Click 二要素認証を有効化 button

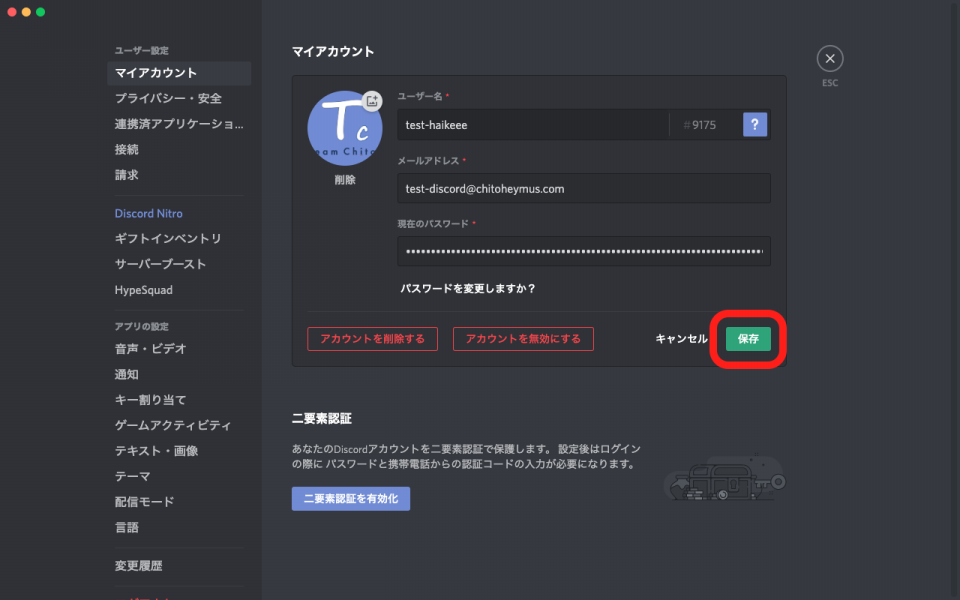[351, 498]
